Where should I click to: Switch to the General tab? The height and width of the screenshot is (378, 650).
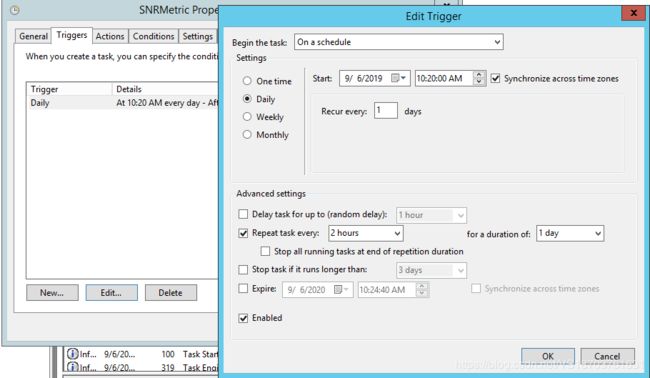33,36
